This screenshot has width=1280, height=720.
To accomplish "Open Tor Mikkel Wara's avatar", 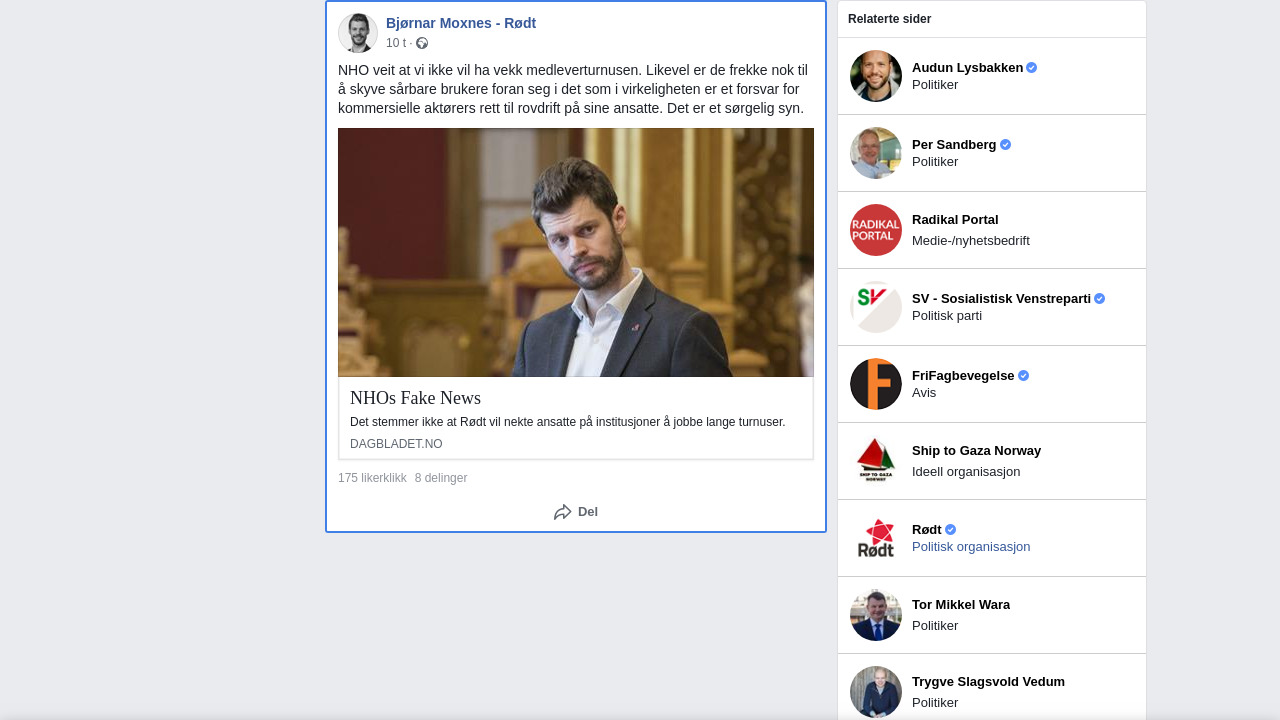I will point(876,615).
